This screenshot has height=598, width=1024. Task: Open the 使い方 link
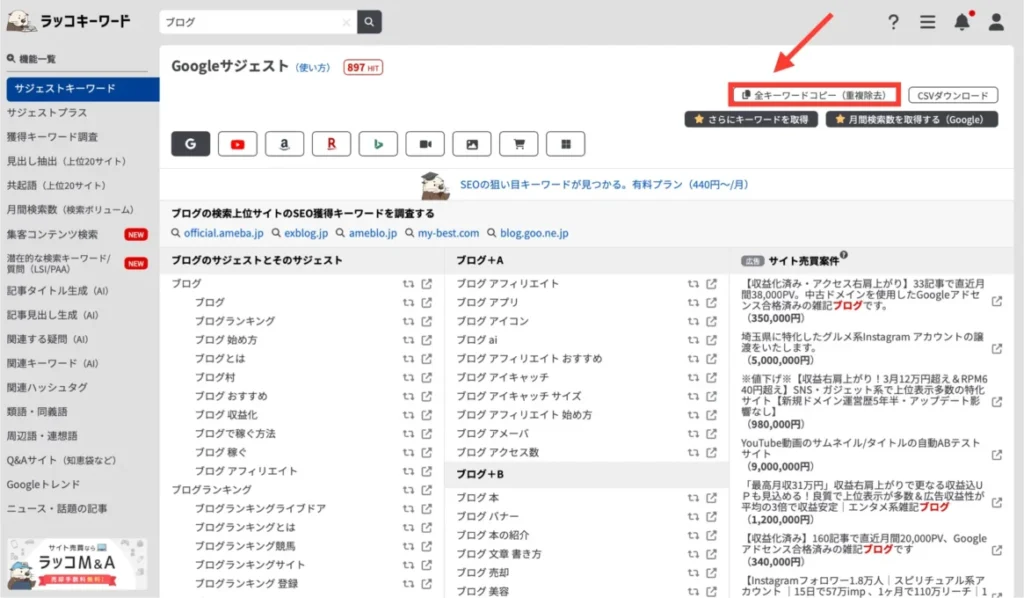click(x=313, y=67)
